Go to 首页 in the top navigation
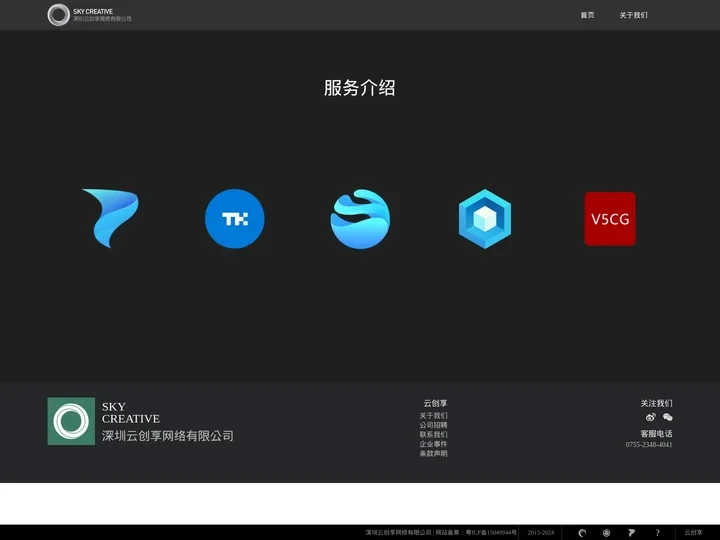Viewport: 720px width, 540px height. click(x=587, y=15)
